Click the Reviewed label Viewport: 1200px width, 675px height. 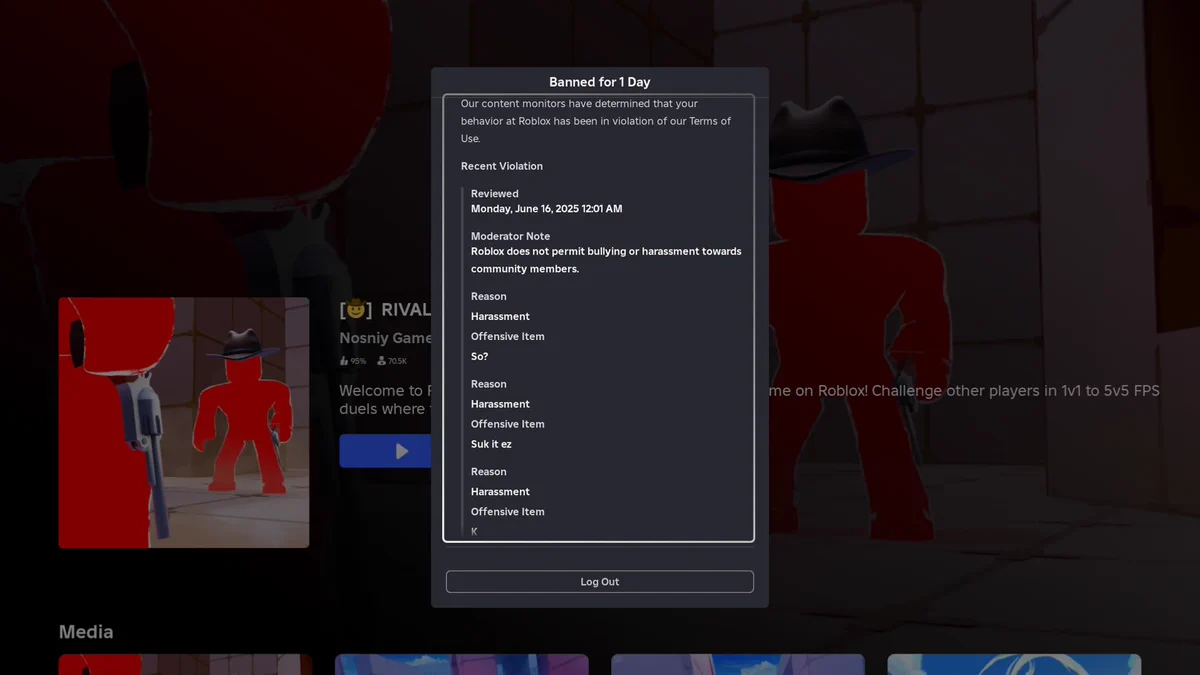(495, 194)
